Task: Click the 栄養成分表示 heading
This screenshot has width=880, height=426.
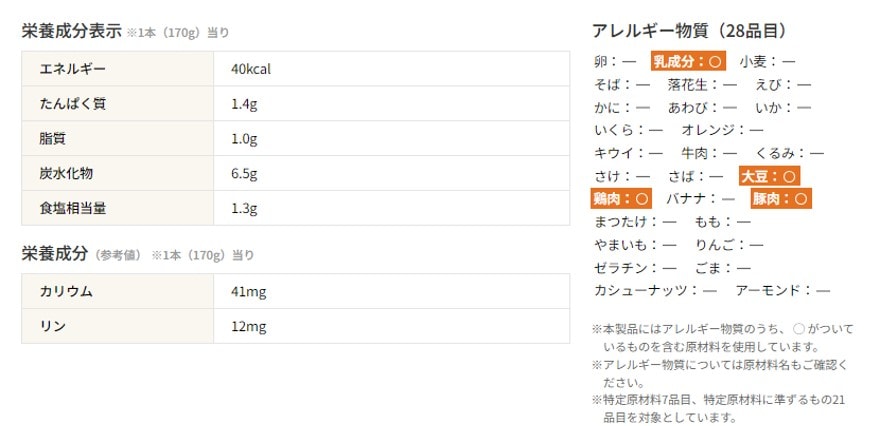Action: click(x=71, y=31)
